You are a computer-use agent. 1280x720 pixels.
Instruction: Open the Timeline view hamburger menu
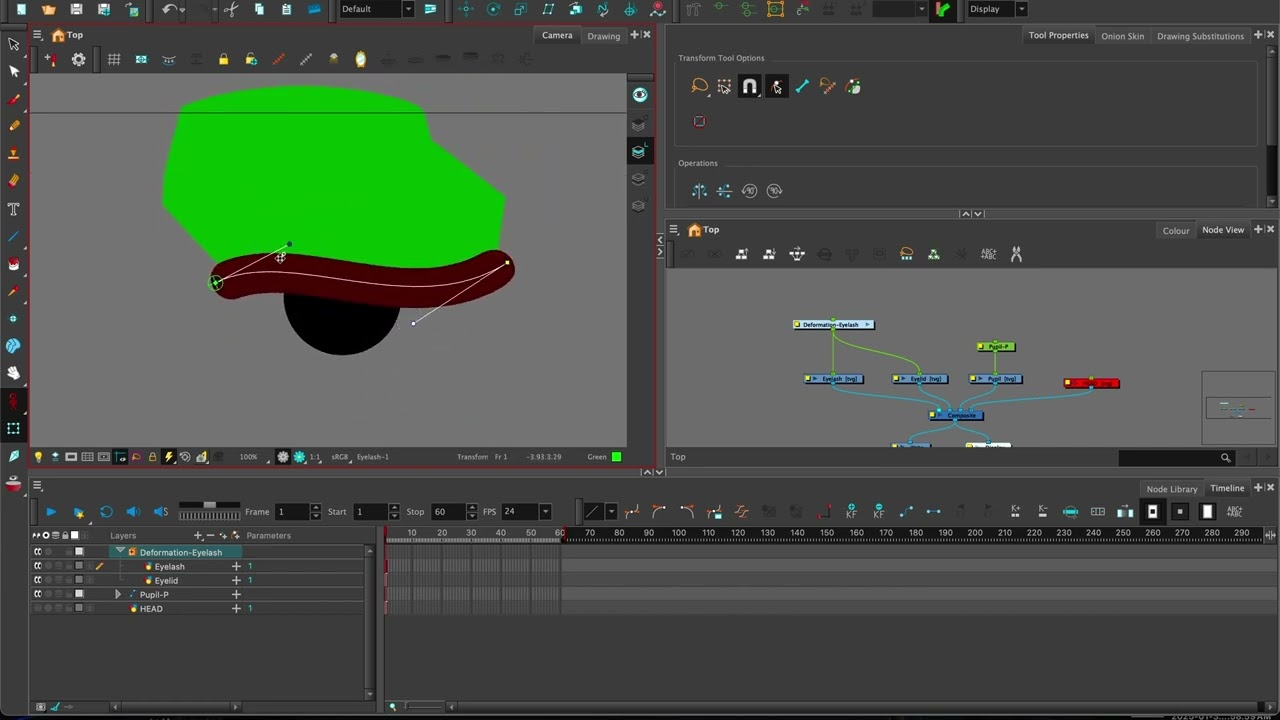(x=37, y=486)
